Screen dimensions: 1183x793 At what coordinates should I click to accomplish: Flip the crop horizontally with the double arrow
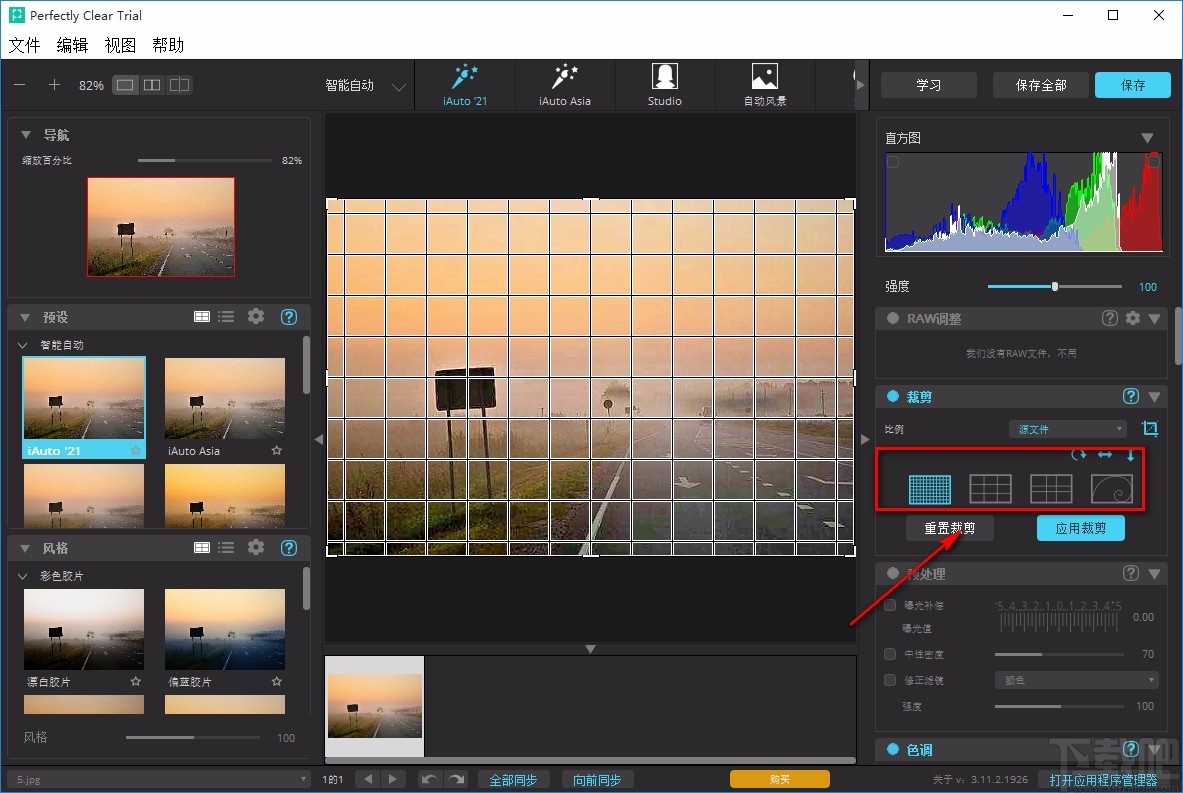click(x=1105, y=455)
